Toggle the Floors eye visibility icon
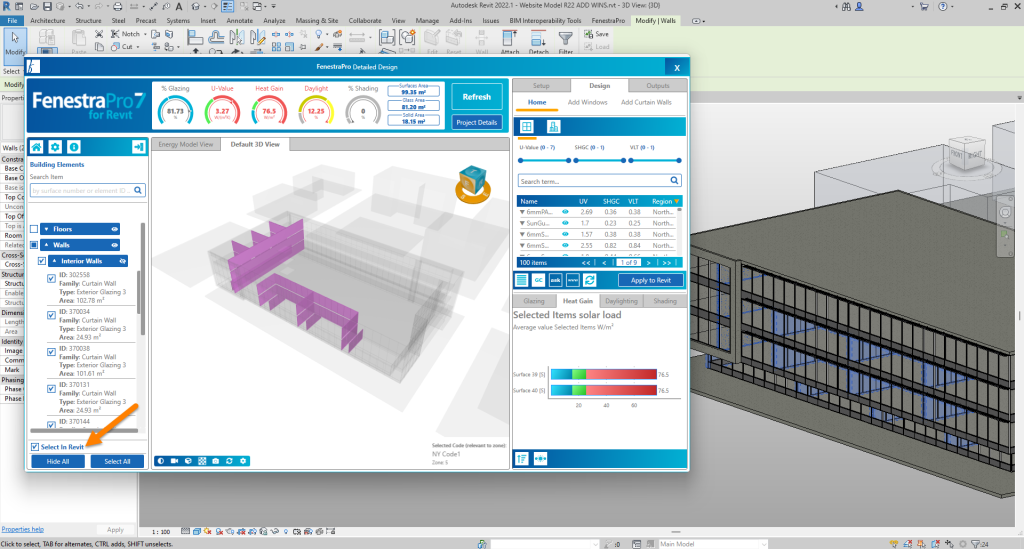 tap(114, 229)
